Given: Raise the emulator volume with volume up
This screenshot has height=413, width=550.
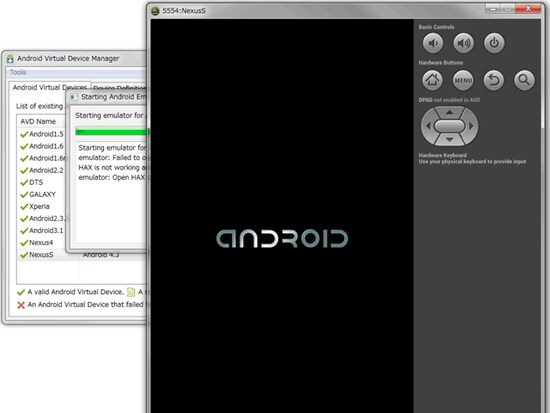Looking at the screenshot, I should tap(463, 43).
